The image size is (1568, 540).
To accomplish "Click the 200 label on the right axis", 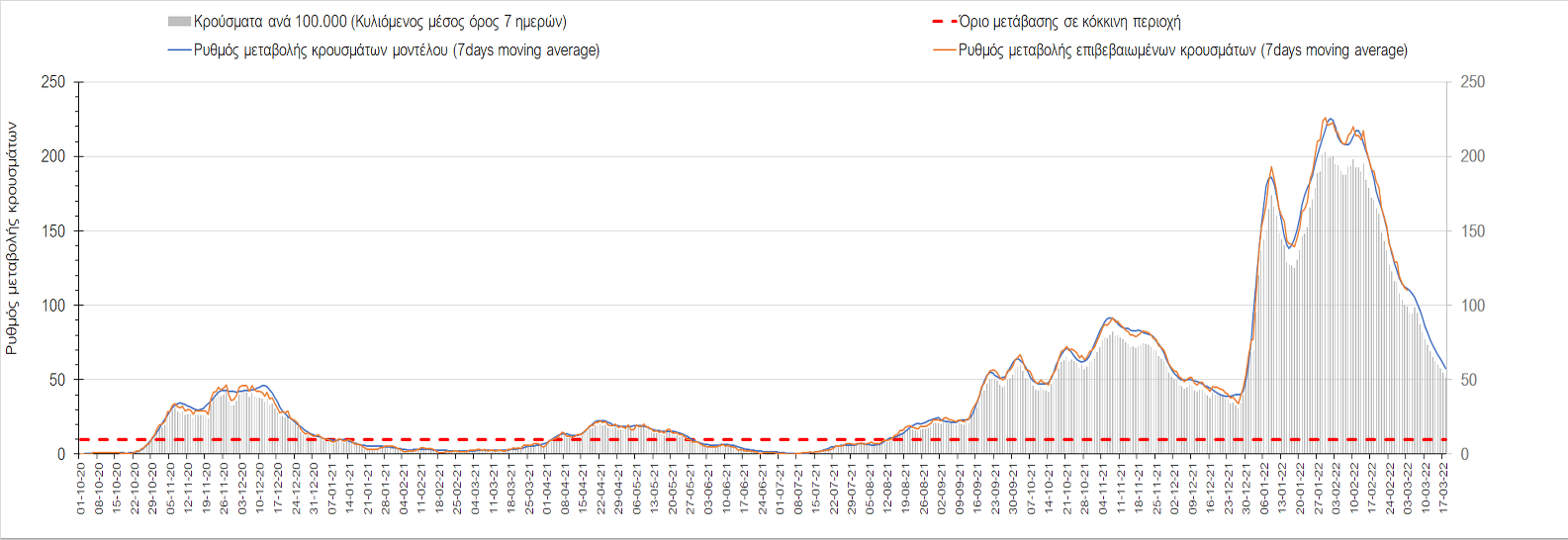I will coord(1472,156).
